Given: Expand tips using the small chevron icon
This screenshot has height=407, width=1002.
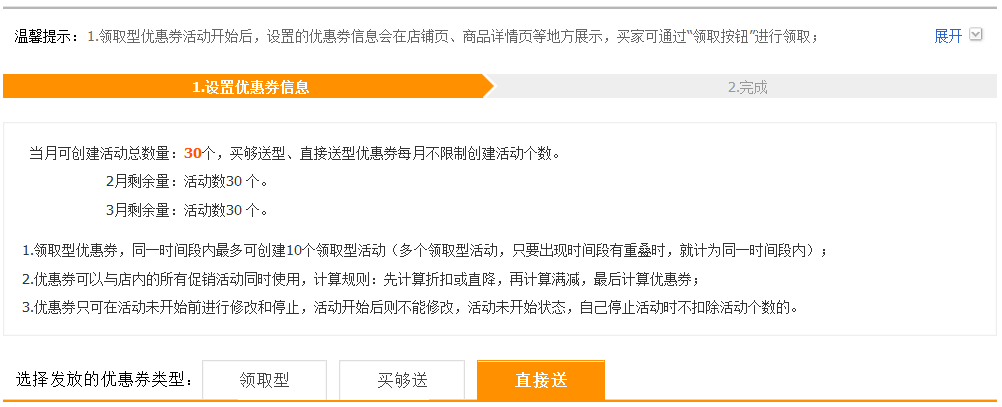Looking at the screenshot, I should [975, 35].
